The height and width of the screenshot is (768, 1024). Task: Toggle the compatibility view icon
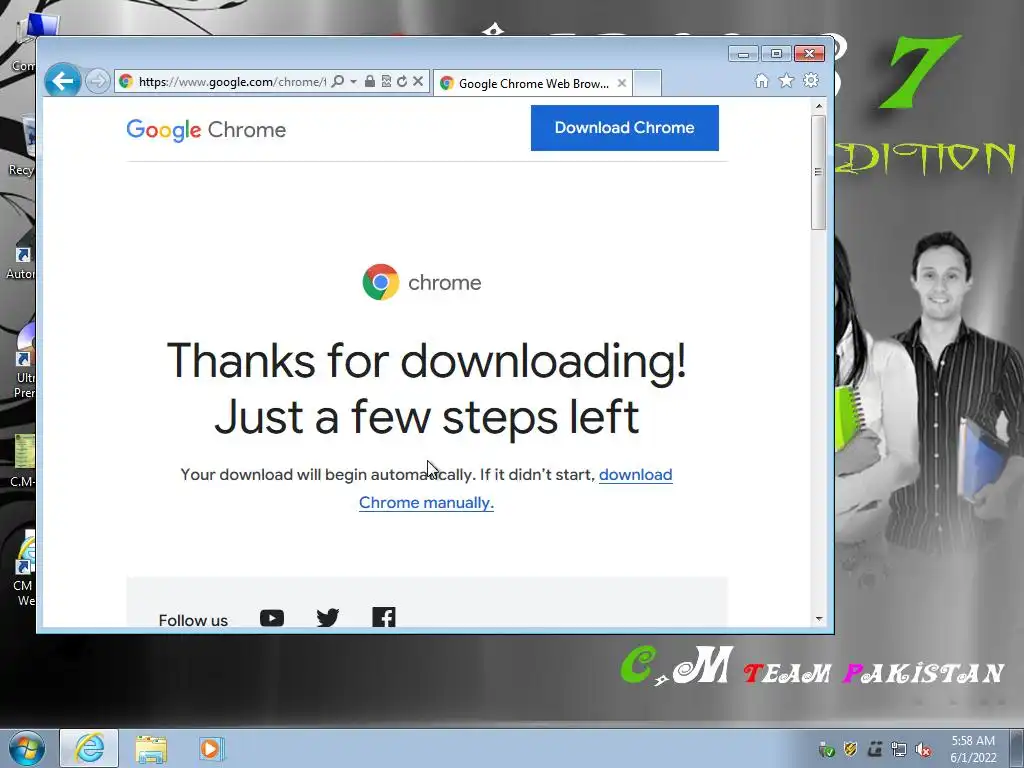tap(386, 82)
